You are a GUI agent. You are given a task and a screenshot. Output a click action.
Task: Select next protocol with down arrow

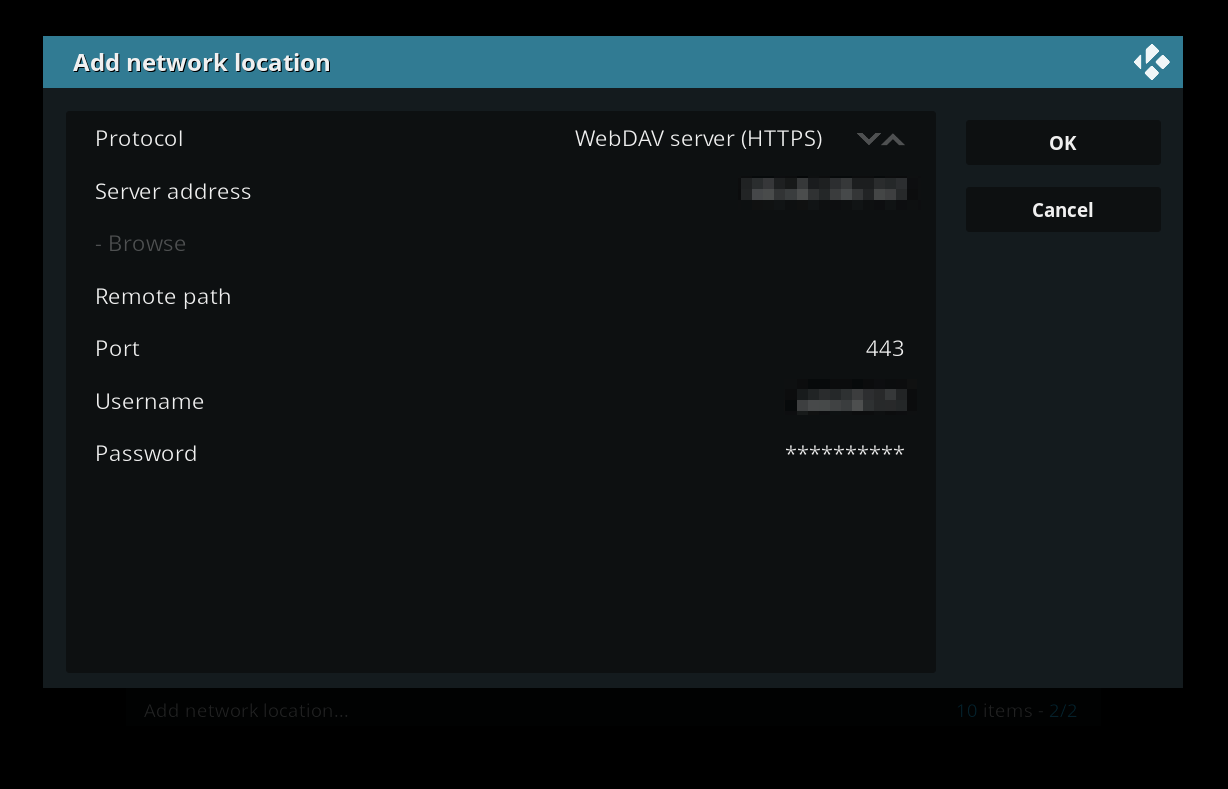[x=868, y=139]
